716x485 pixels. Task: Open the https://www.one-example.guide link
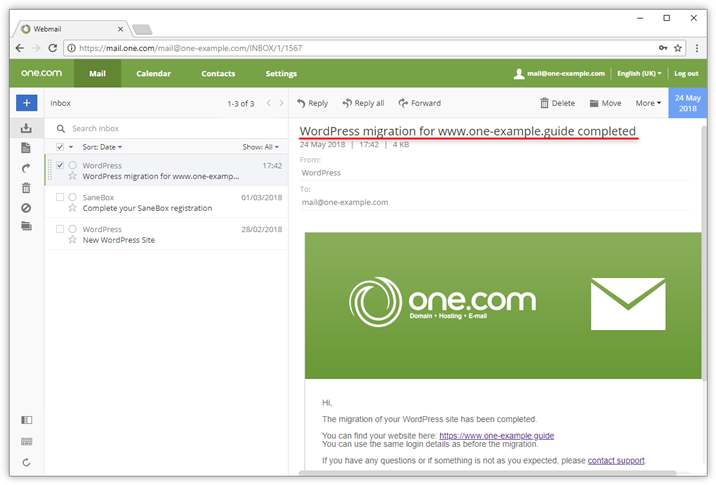[496, 436]
